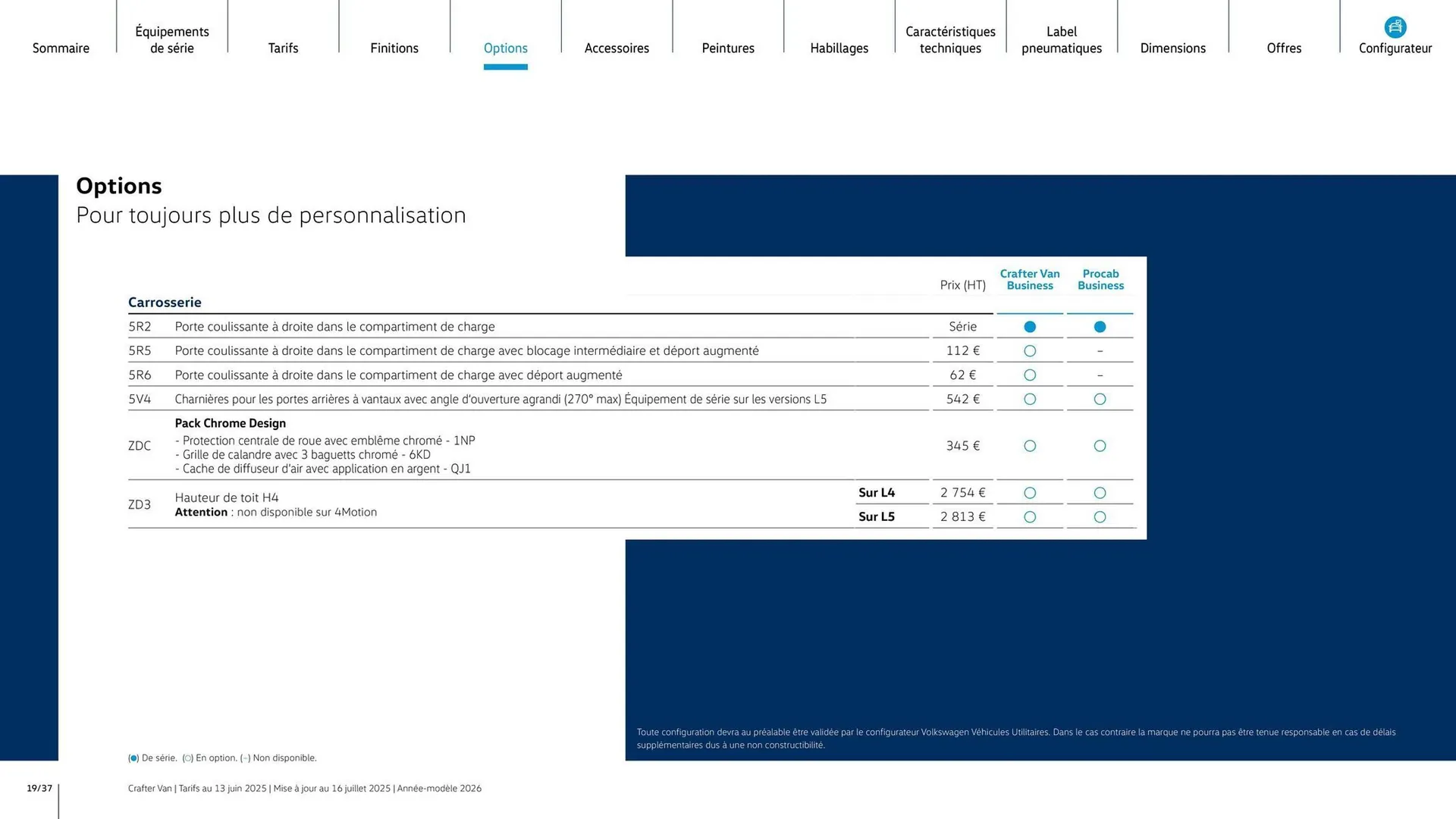Click the En option legend circle

coord(186,758)
